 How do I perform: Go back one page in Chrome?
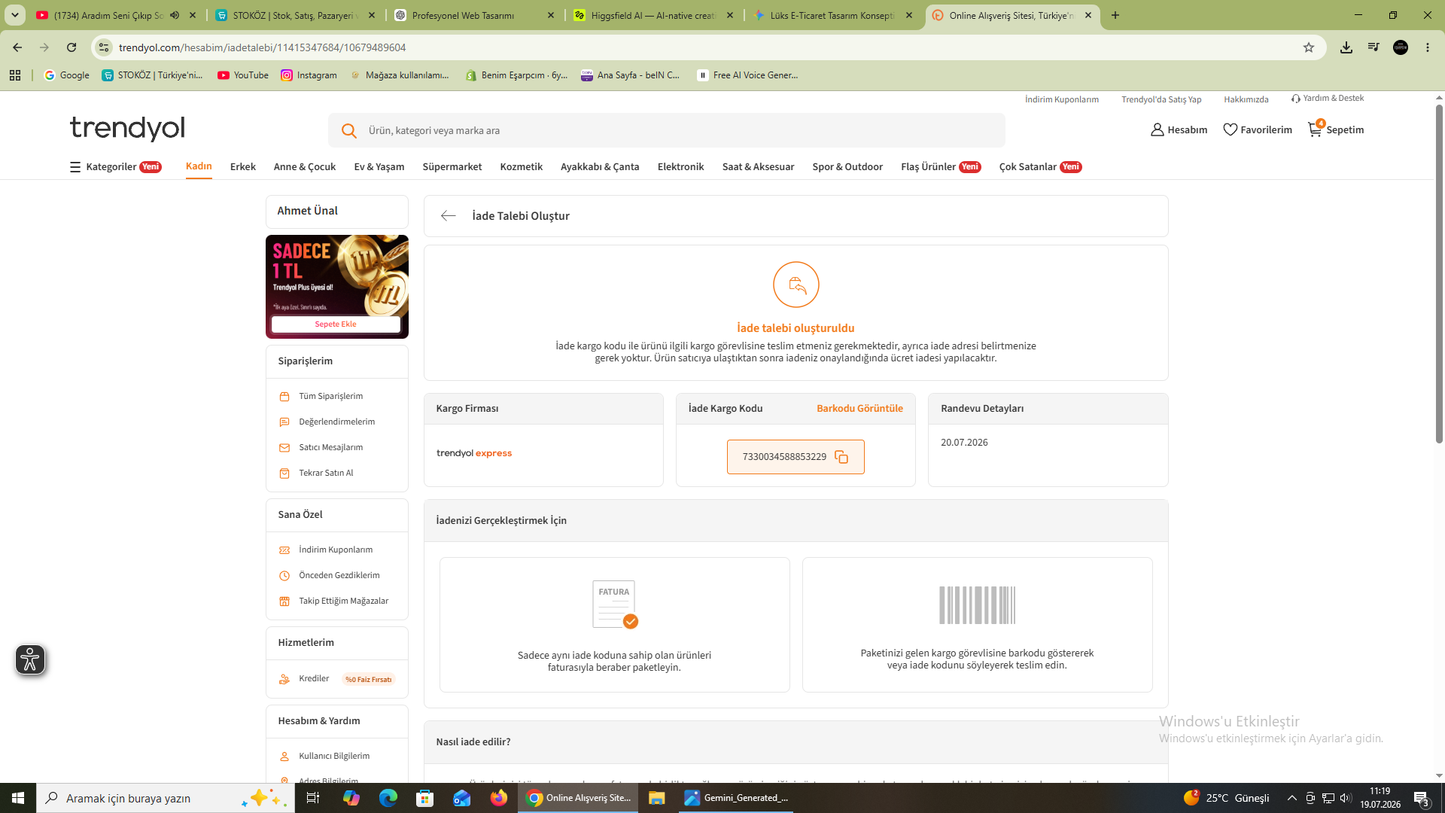pyautogui.click(x=17, y=47)
